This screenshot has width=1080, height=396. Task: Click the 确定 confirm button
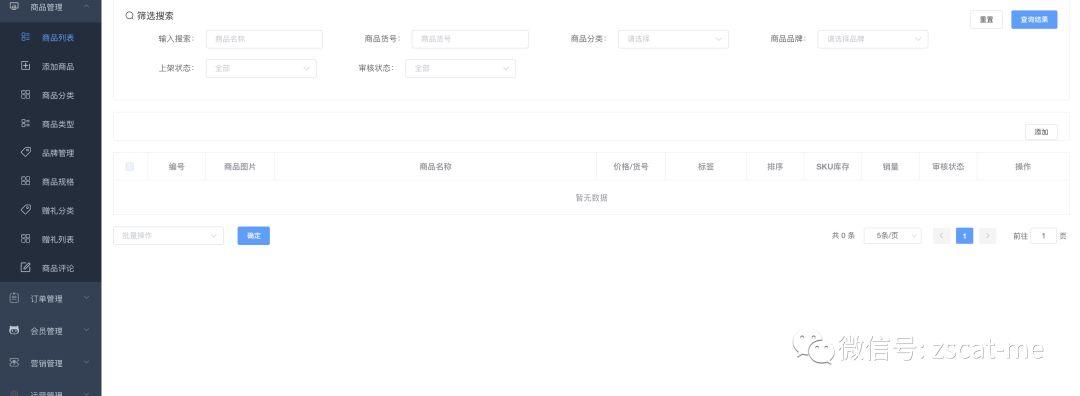pyautogui.click(x=253, y=236)
